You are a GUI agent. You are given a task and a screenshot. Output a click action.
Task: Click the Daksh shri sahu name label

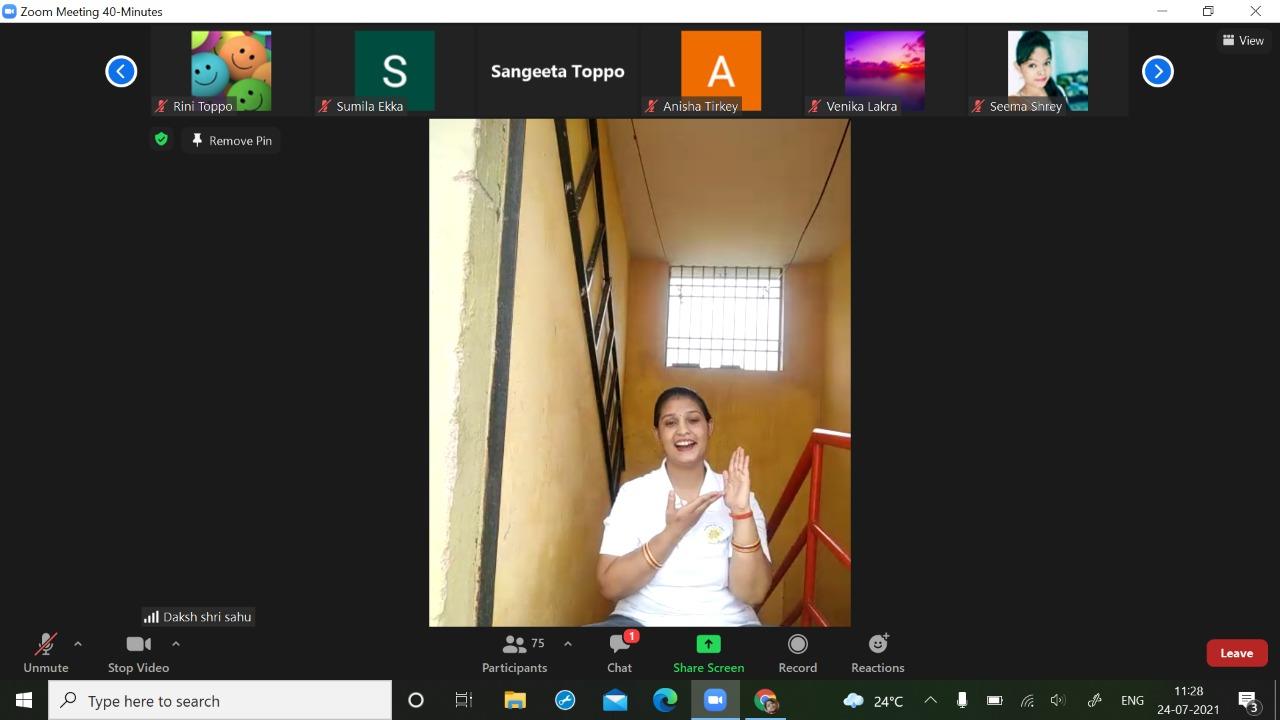coord(198,617)
